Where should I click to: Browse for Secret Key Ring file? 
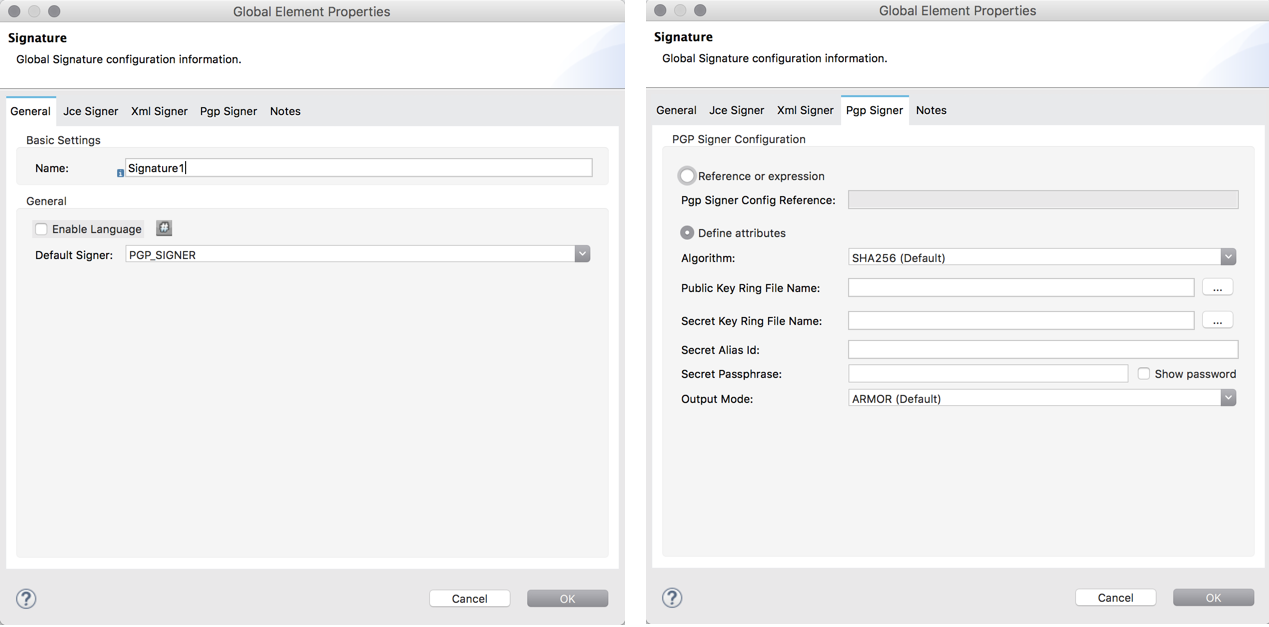(1217, 321)
